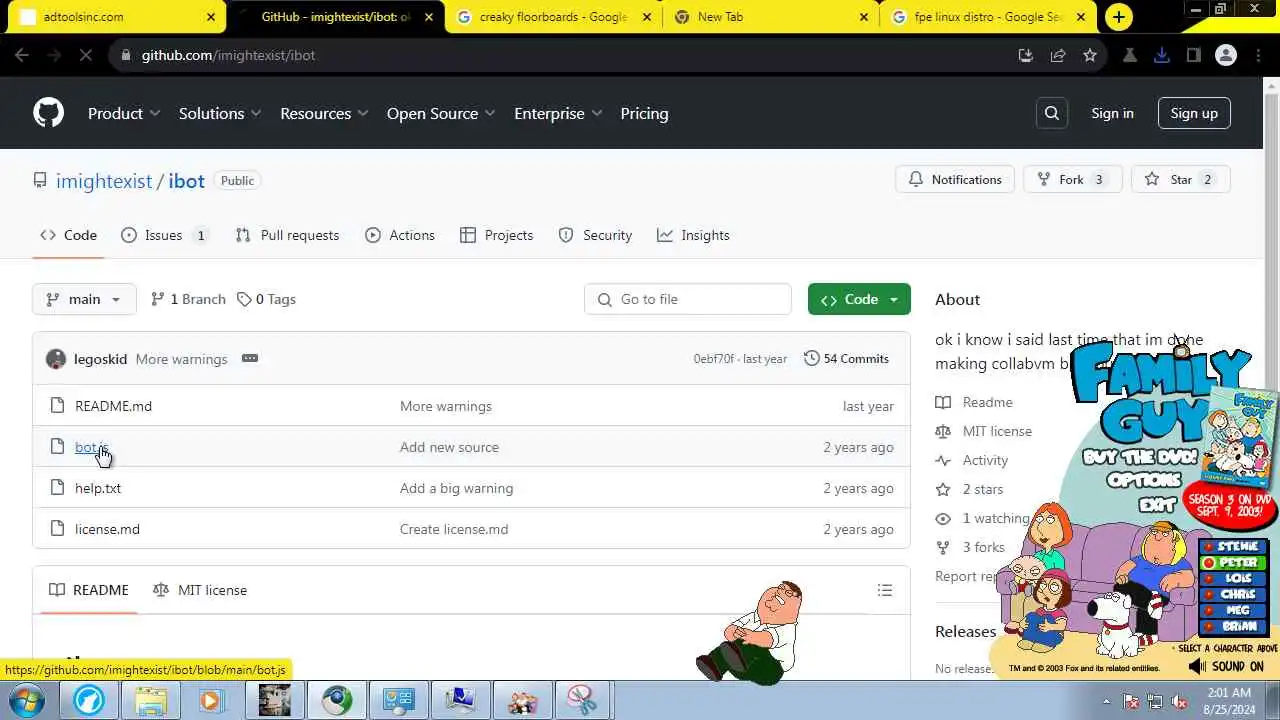Click the Chrome page reload/stop icon
Screen dimensions: 1280x720
(86, 55)
